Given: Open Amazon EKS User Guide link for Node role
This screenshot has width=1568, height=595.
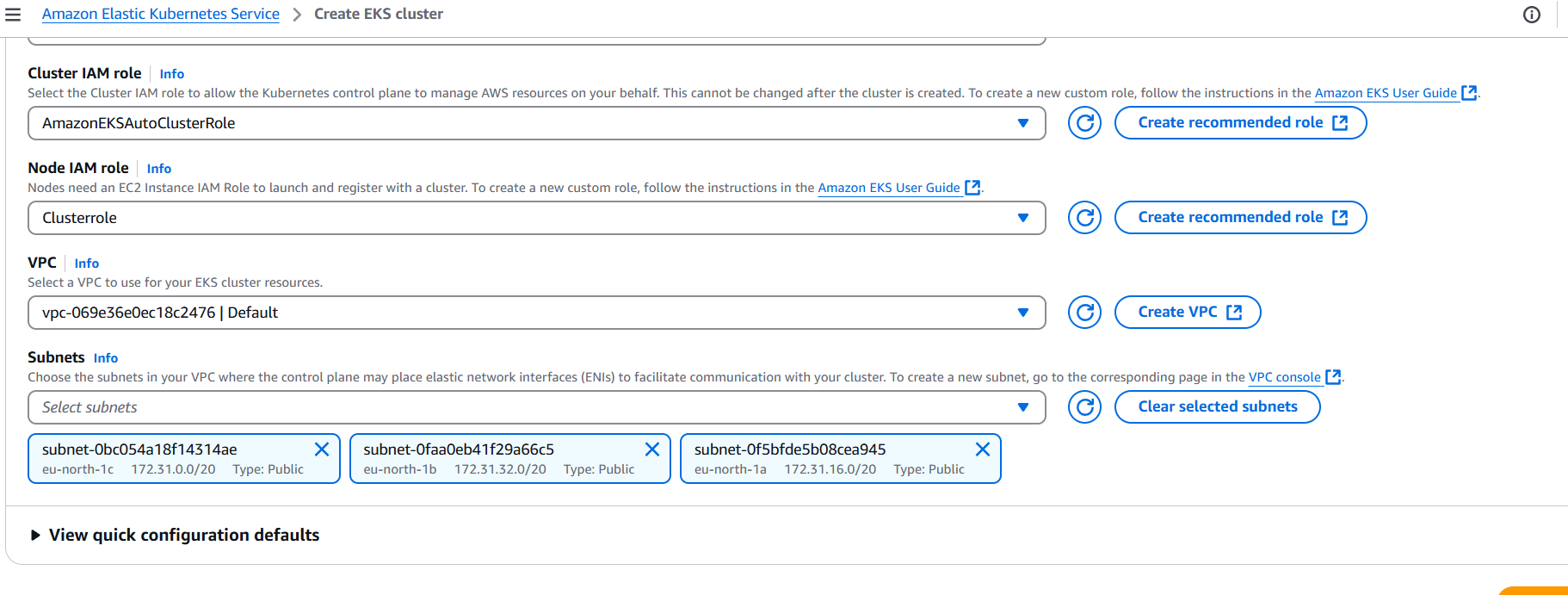Looking at the screenshot, I should tap(898, 188).
